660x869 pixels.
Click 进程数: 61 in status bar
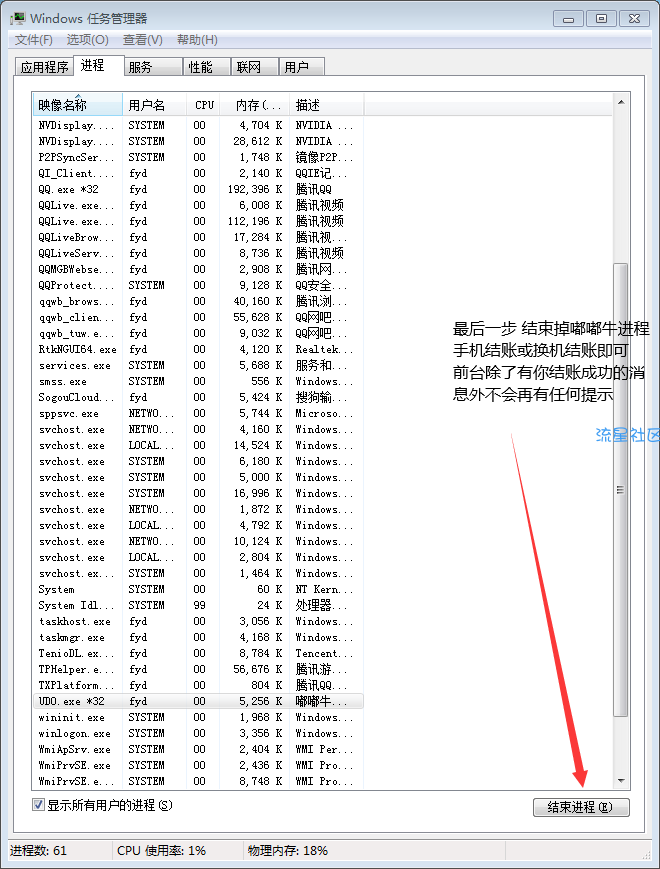click(38, 851)
